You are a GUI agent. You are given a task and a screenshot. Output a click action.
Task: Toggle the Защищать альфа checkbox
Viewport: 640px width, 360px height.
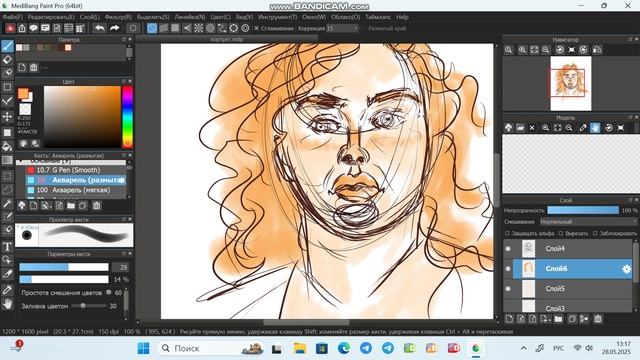507,233
